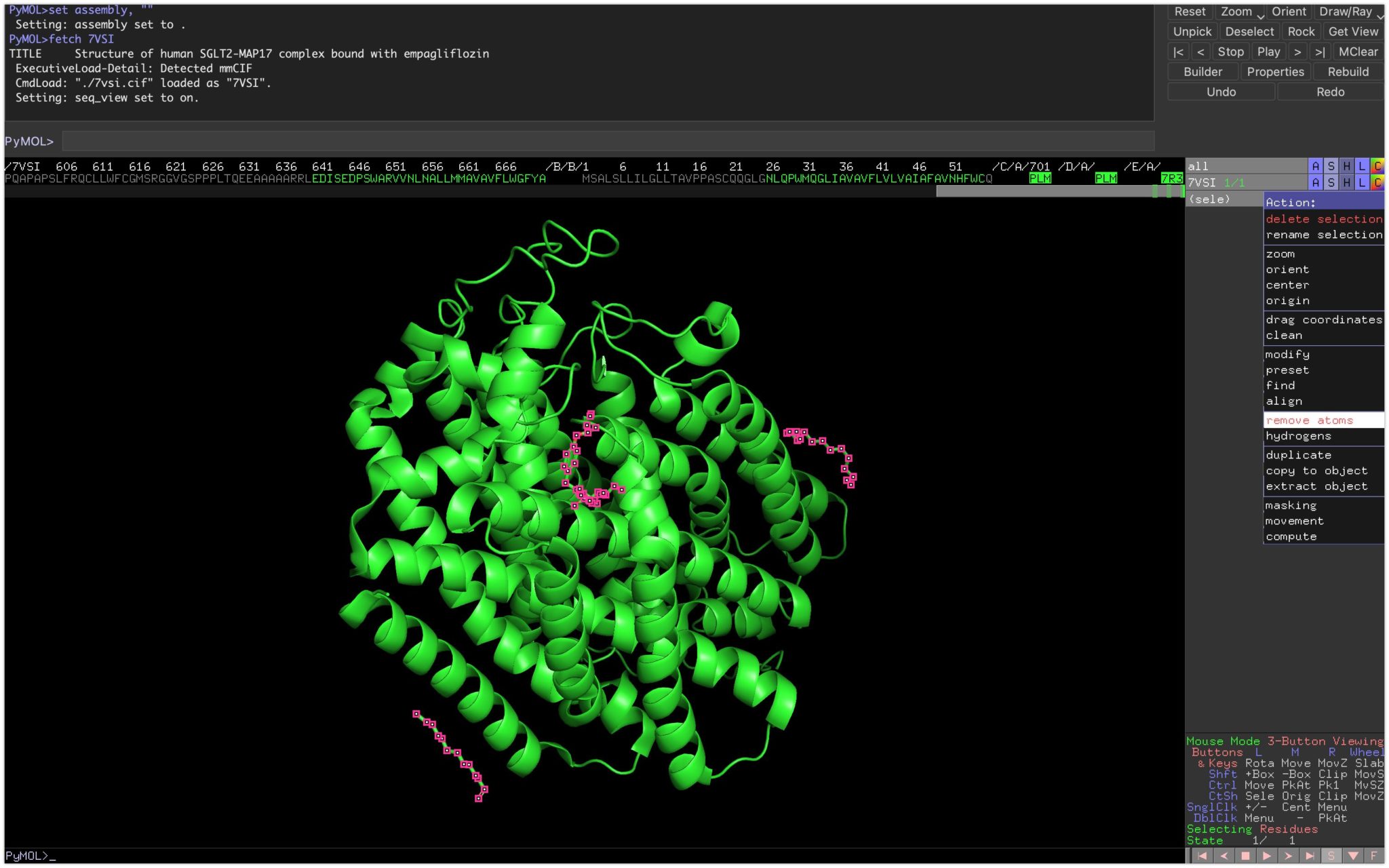Select 'remove atoms' from the Action menu
Screen dimensions: 1389x868
pyautogui.click(x=1309, y=420)
